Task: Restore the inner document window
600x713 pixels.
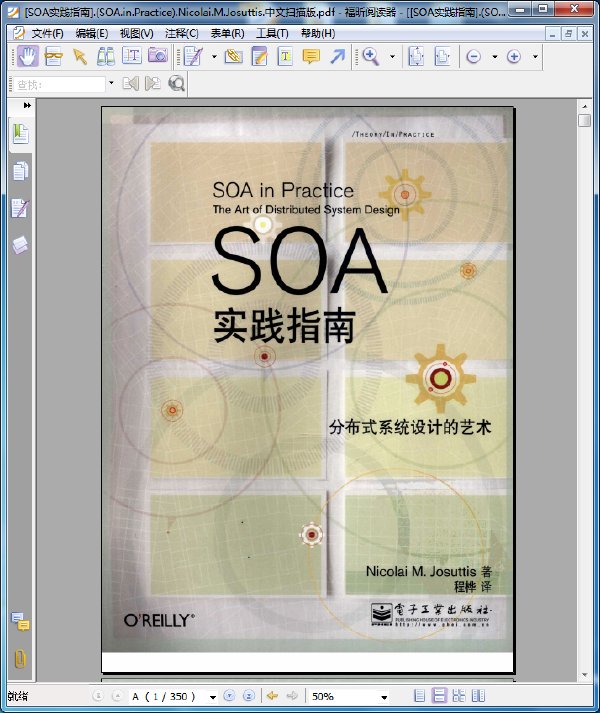Action: pyautogui.click(x=569, y=33)
